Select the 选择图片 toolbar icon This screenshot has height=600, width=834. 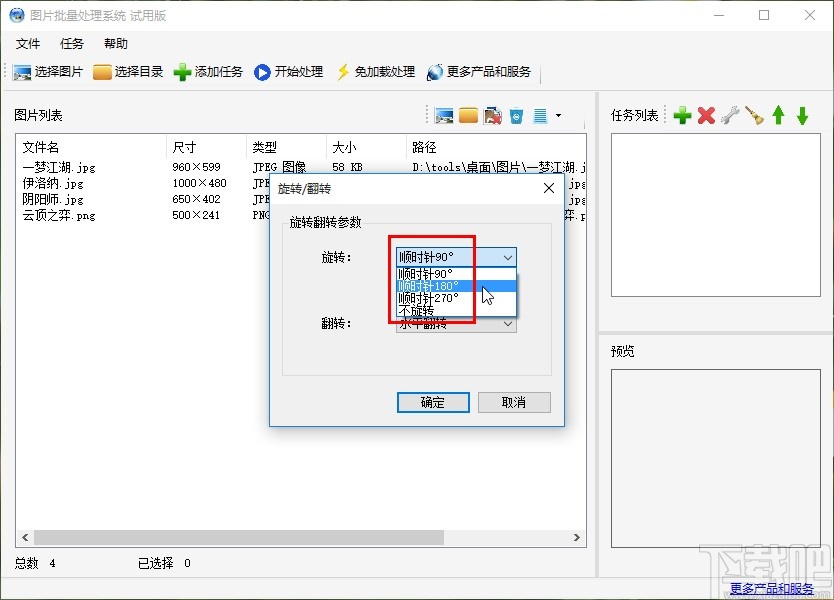pyautogui.click(x=23, y=71)
